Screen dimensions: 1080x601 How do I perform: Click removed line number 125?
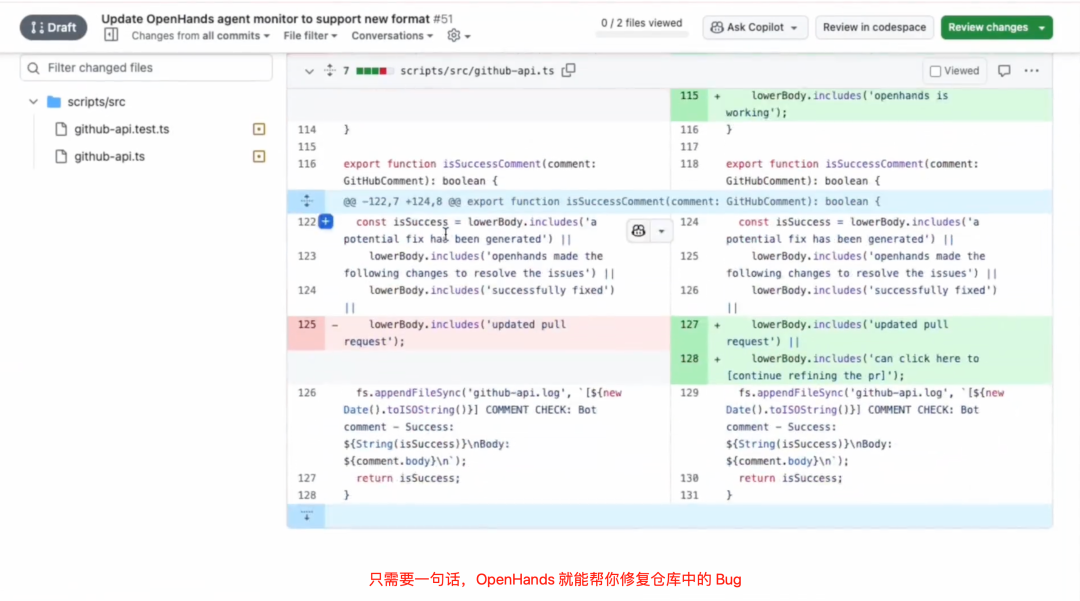(307, 324)
